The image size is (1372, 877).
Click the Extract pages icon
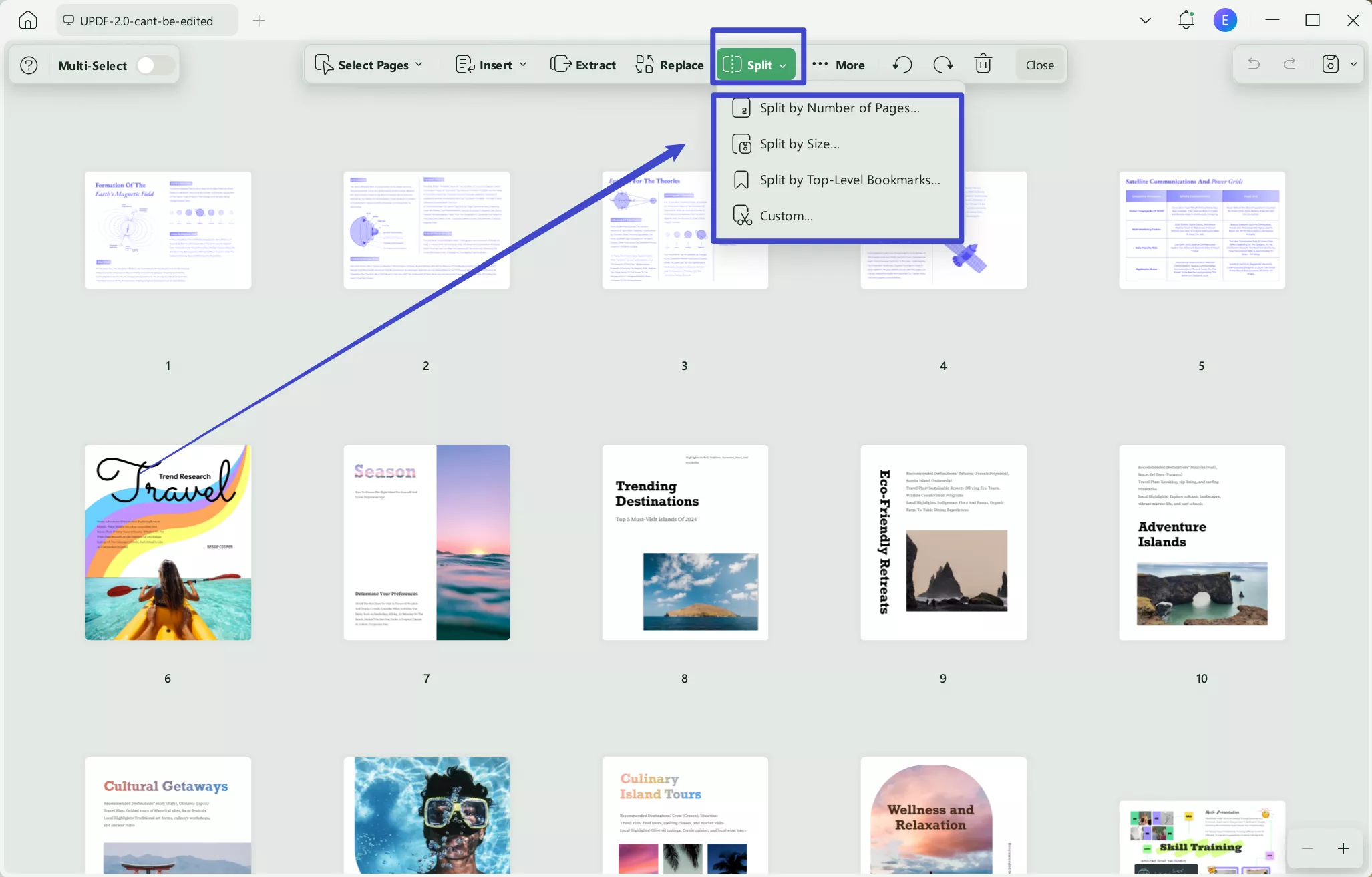561,64
